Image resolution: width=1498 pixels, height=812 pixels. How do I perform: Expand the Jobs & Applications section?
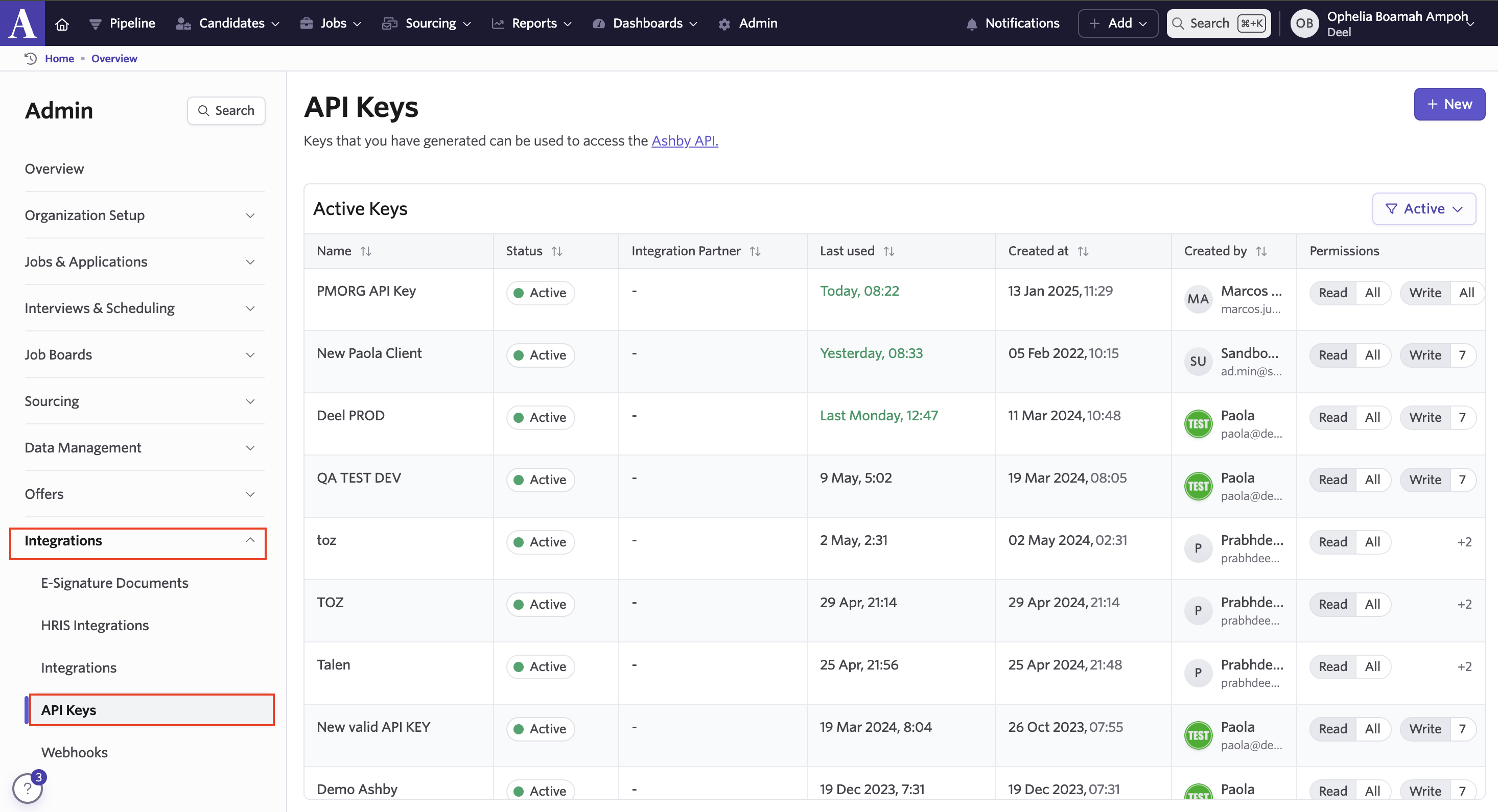144,261
